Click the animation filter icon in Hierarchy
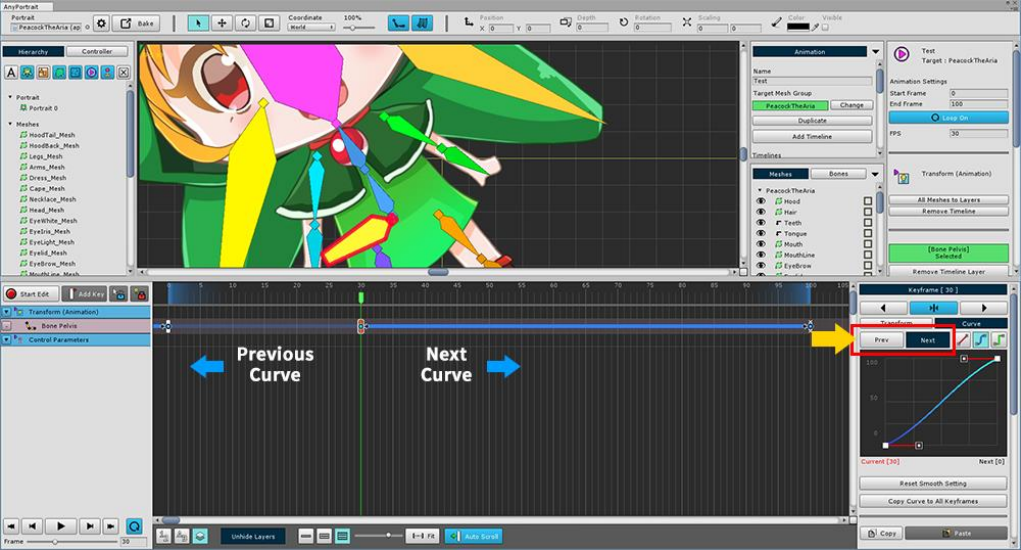 tap(91, 72)
